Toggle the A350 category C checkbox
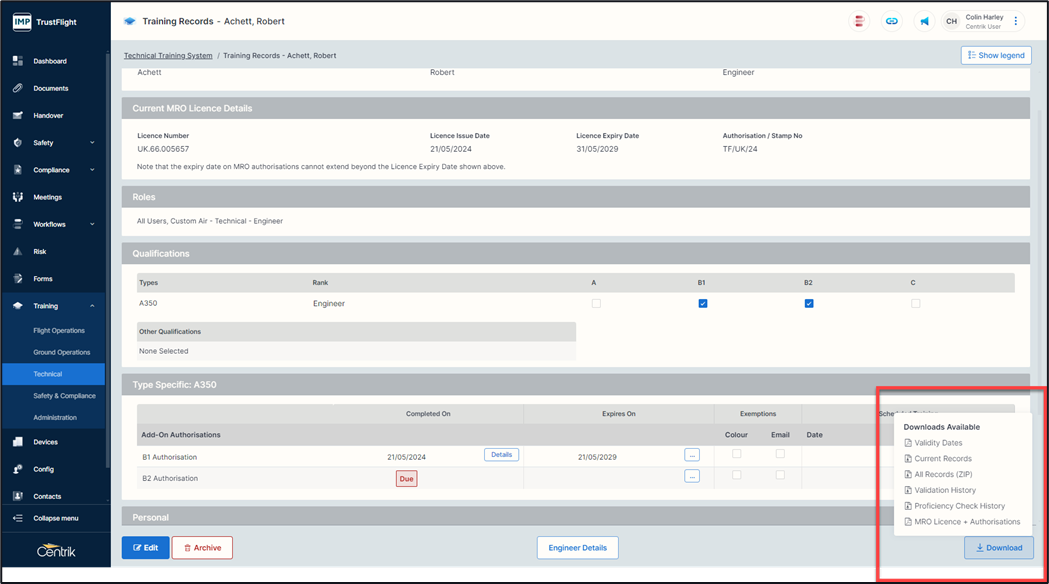The width and height of the screenshot is (1049, 584). pos(915,304)
